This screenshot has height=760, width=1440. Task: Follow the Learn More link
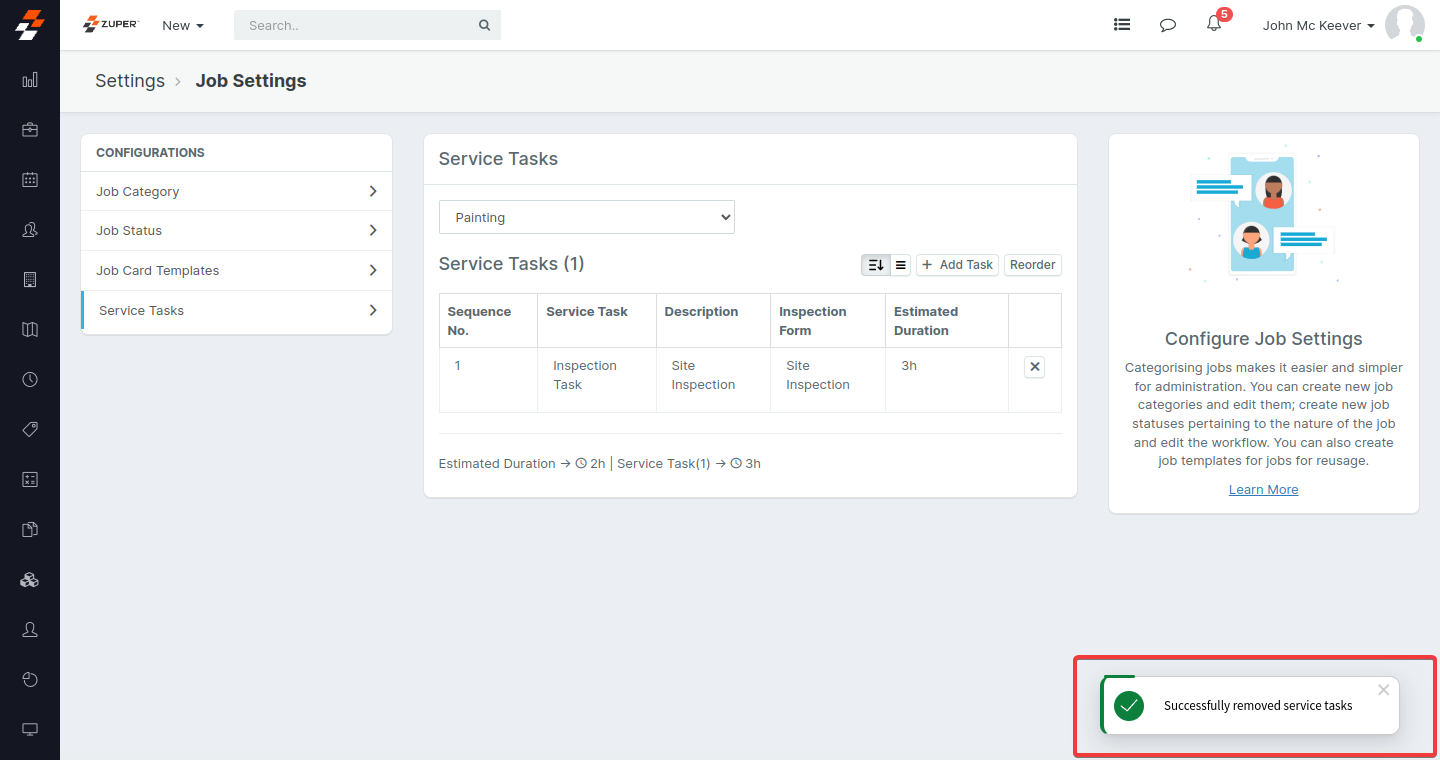click(x=1264, y=490)
